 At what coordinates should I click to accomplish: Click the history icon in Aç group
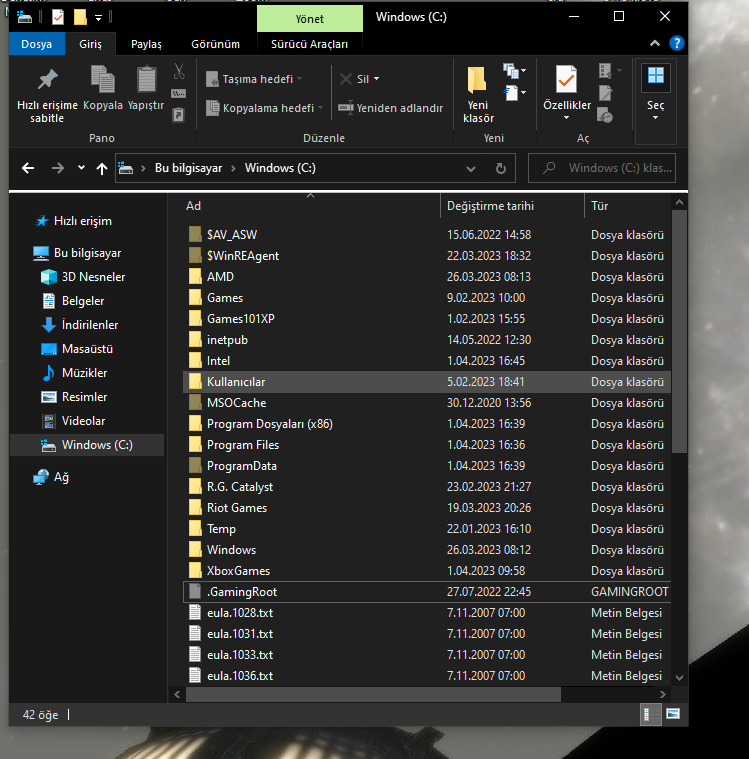605,115
